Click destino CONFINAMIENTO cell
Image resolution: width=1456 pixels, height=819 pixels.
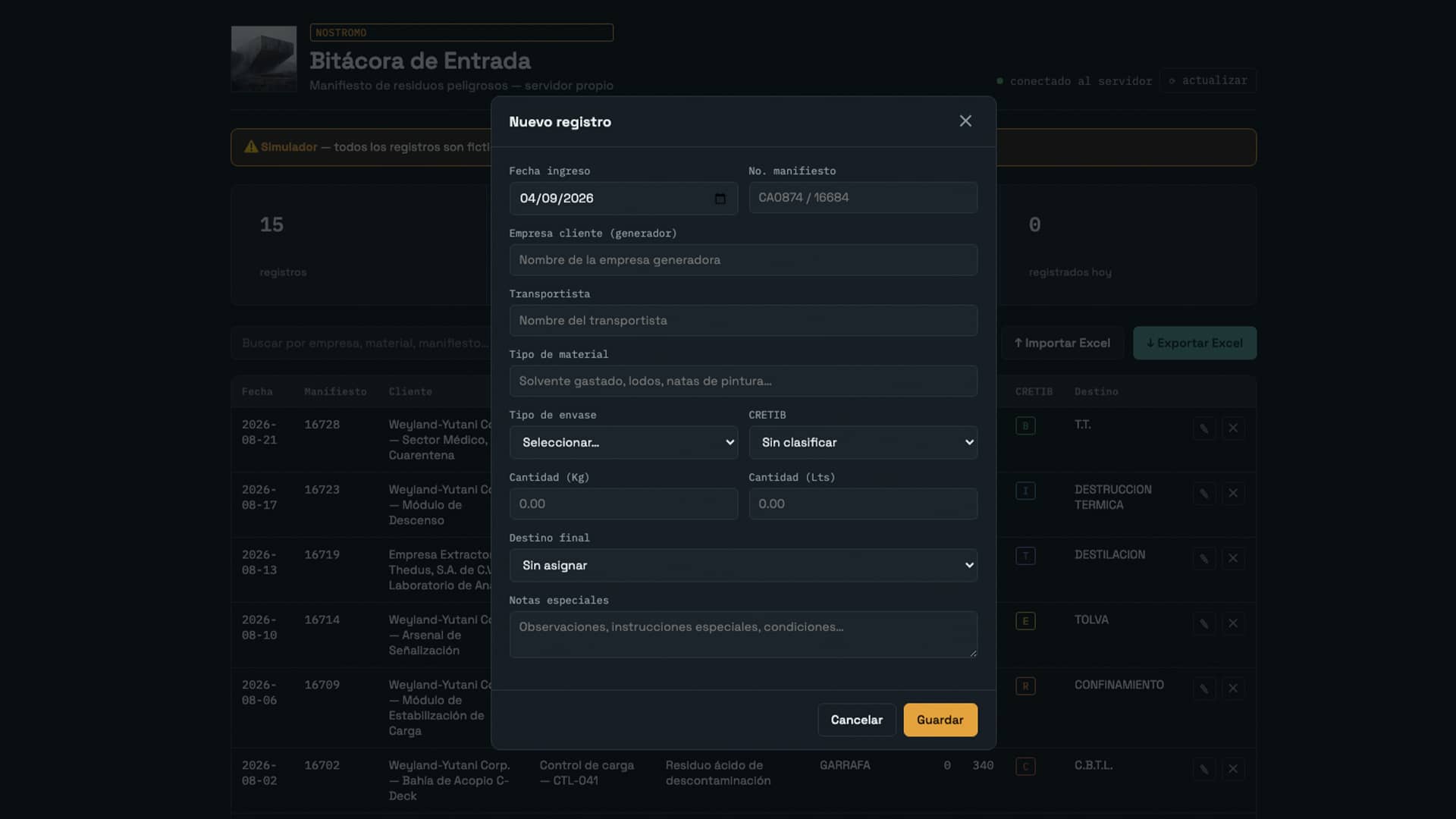pos(1119,686)
